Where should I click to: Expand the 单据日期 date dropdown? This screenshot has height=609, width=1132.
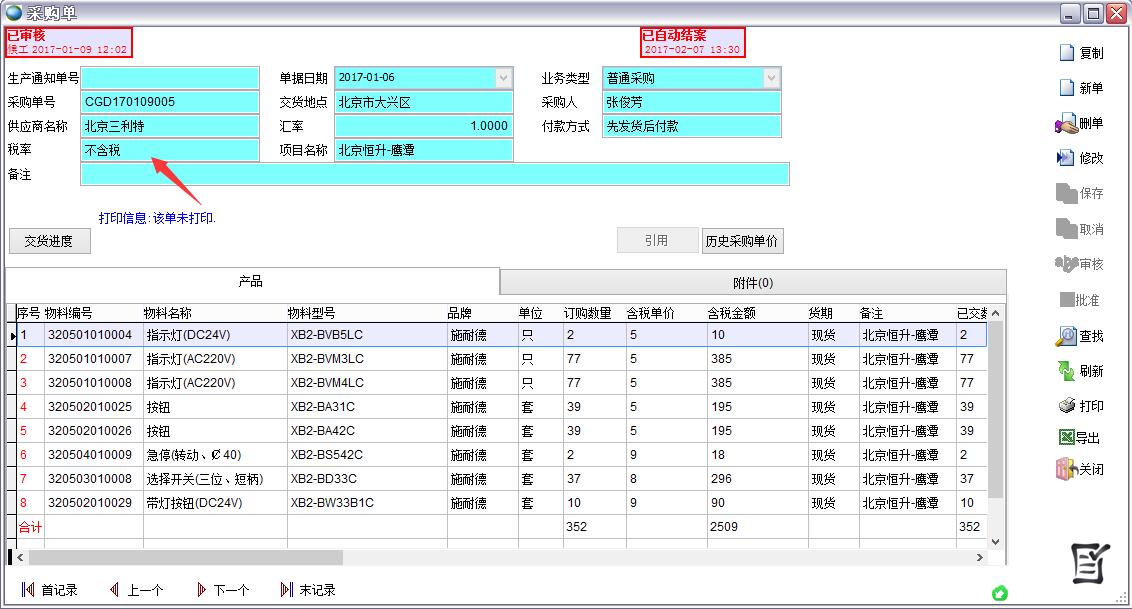pos(503,78)
